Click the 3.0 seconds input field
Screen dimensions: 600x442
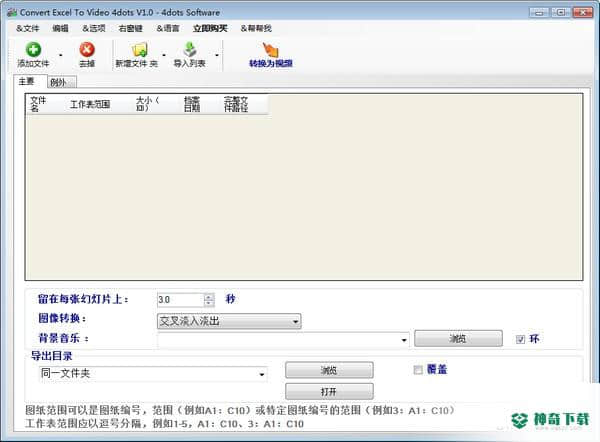(x=180, y=300)
